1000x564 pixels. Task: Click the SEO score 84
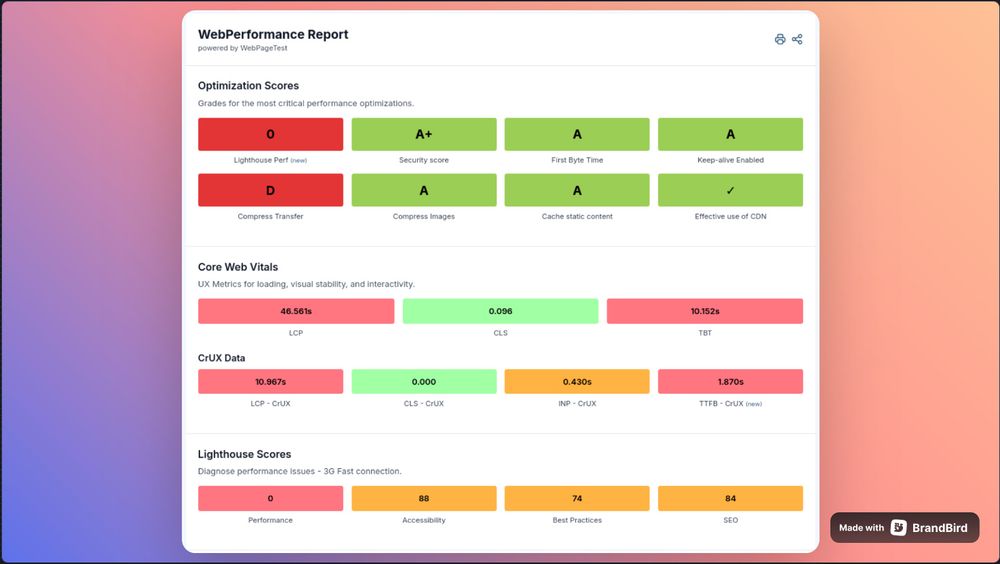(x=730, y=498)
